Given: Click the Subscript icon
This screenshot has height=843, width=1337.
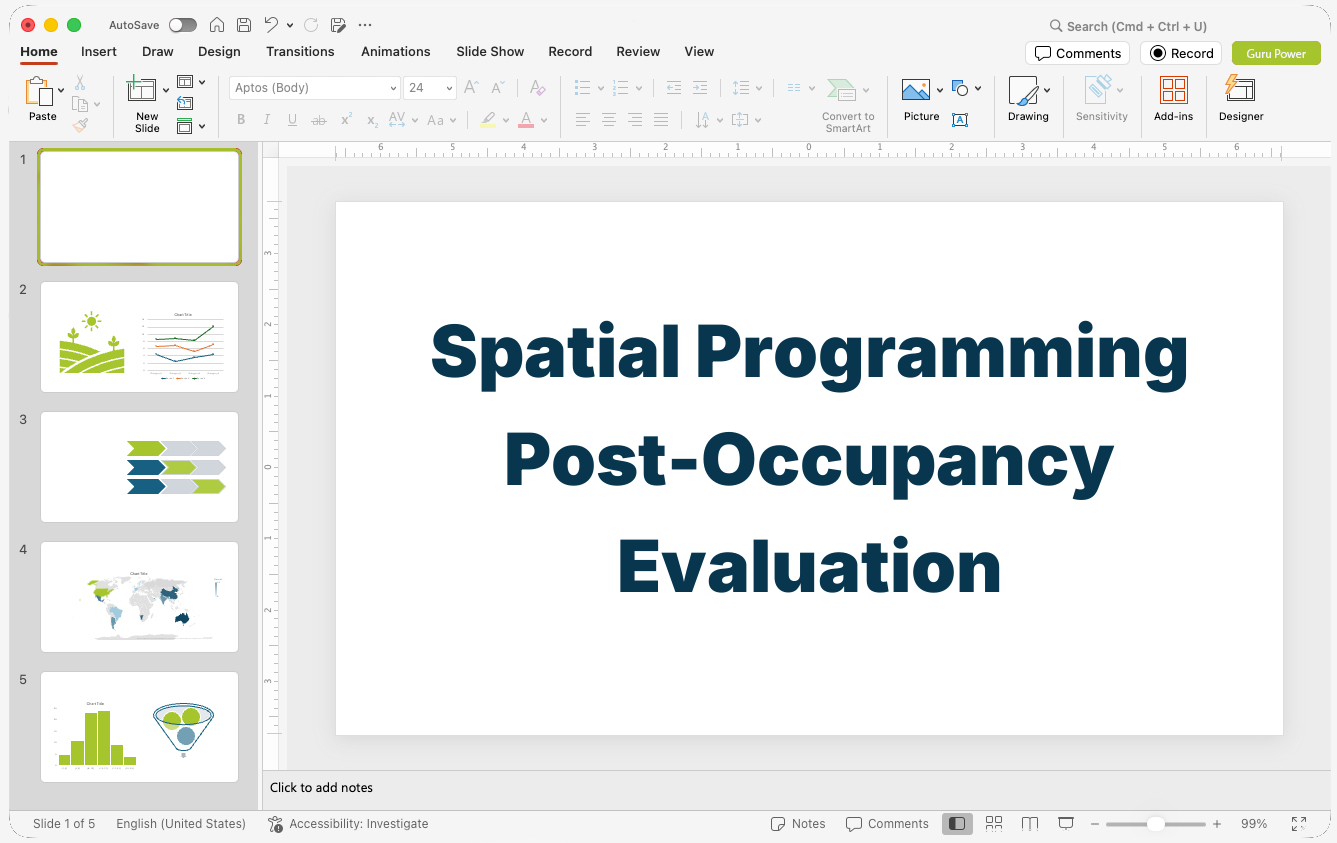Looking at the screenshot, I should [372, 120].
